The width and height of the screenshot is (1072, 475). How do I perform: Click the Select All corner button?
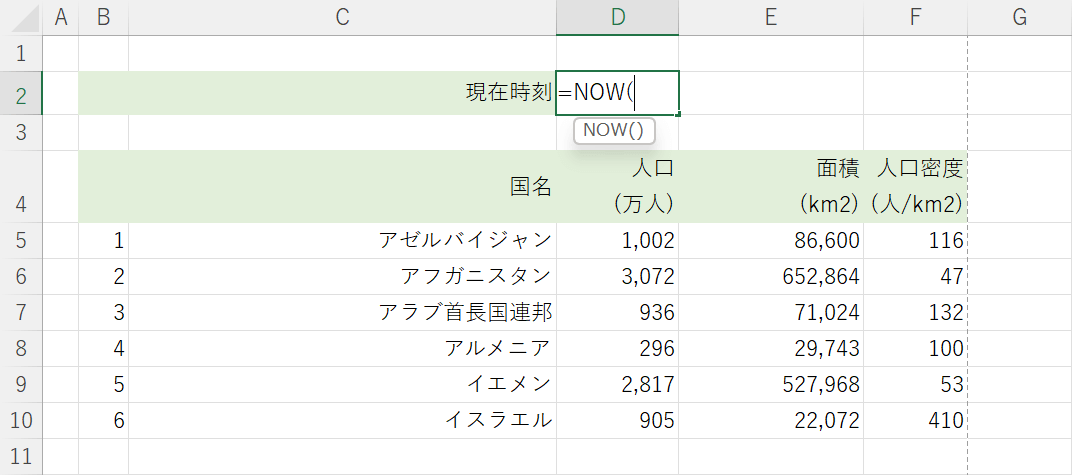pyautogui.click(x=22, y=17)
